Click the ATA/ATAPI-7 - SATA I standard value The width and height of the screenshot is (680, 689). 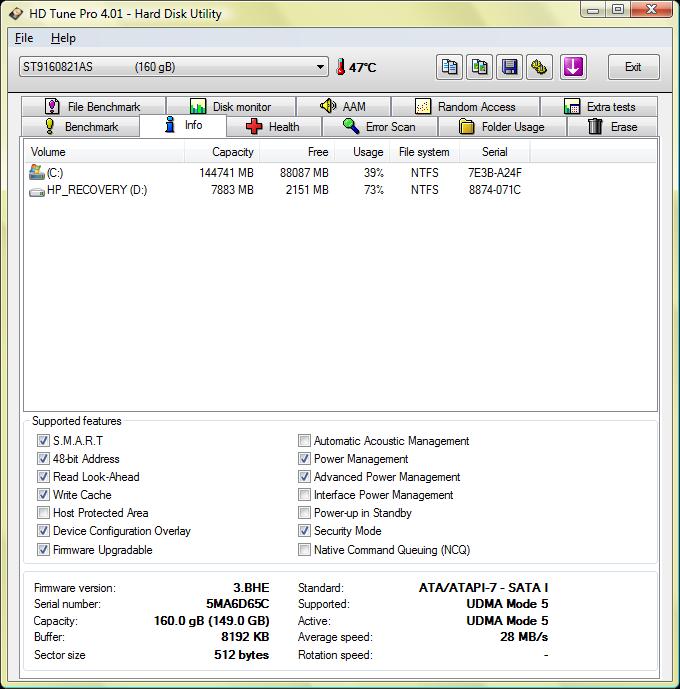pyautogui.click(x=483, y=587)
